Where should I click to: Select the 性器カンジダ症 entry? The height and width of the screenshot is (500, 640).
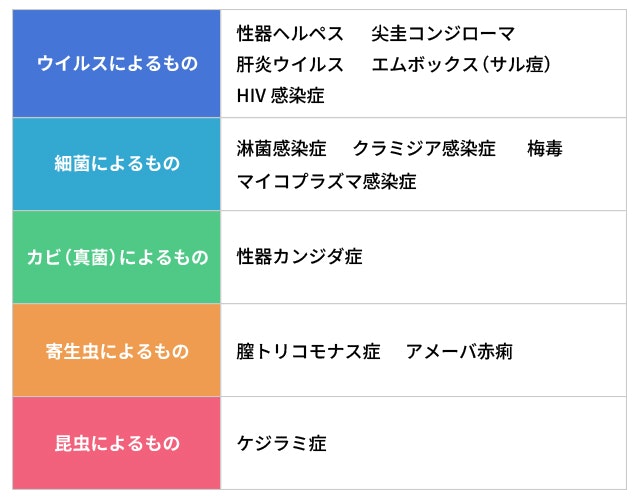tap(299, 257)
